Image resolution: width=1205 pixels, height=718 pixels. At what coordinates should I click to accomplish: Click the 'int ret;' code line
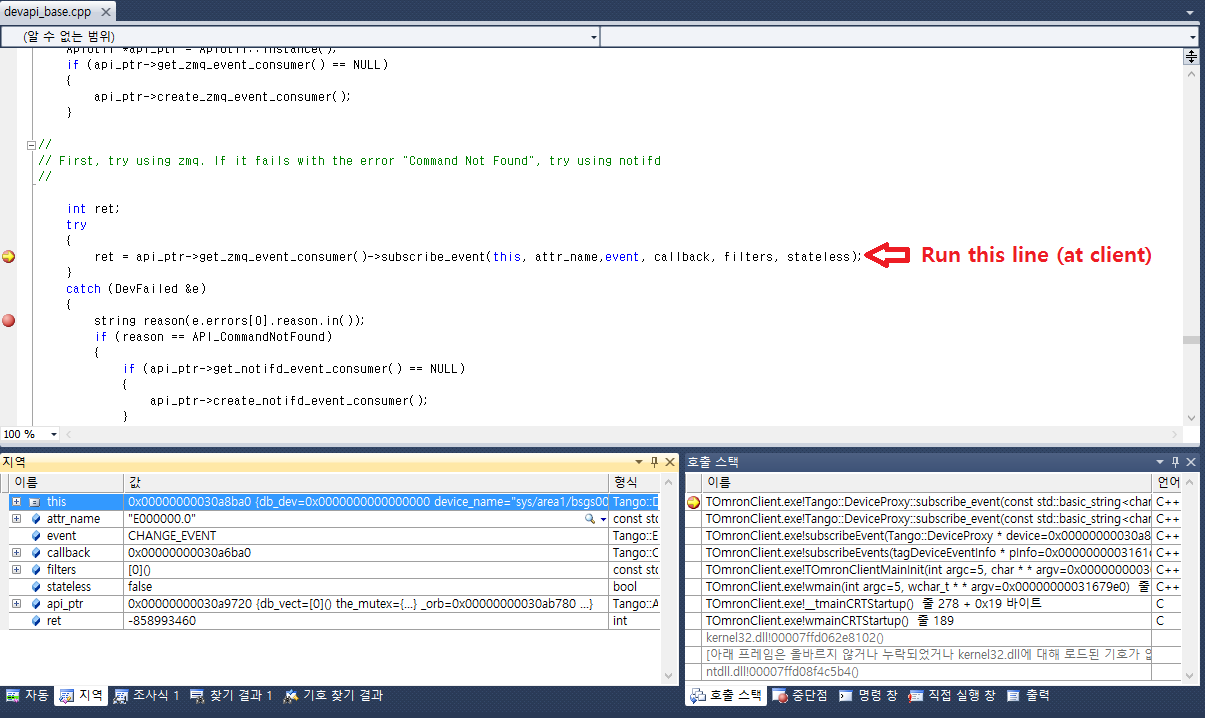94,209
